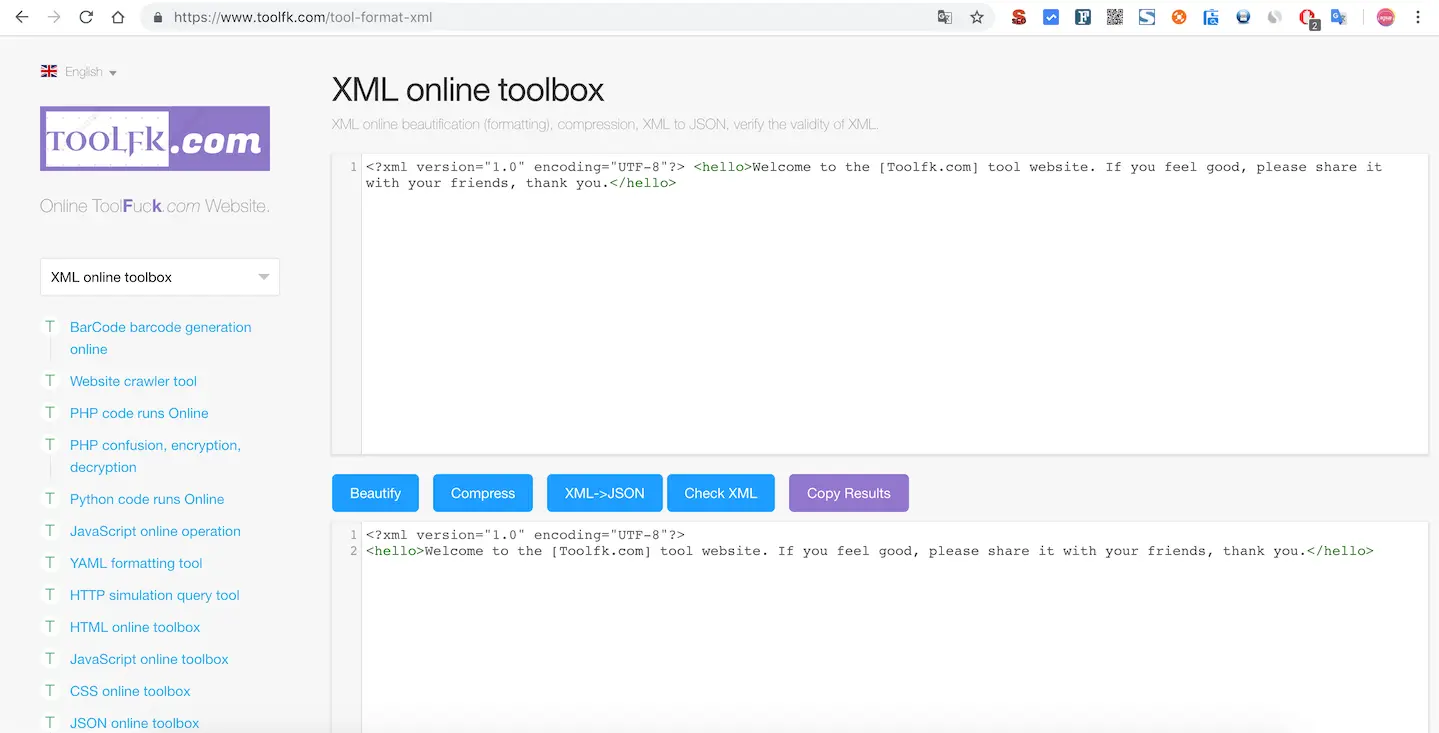Bookmark this page with the star icon
Viewport: 1439px width, 733px height.
pyautogui.click(x=977, y=17)
